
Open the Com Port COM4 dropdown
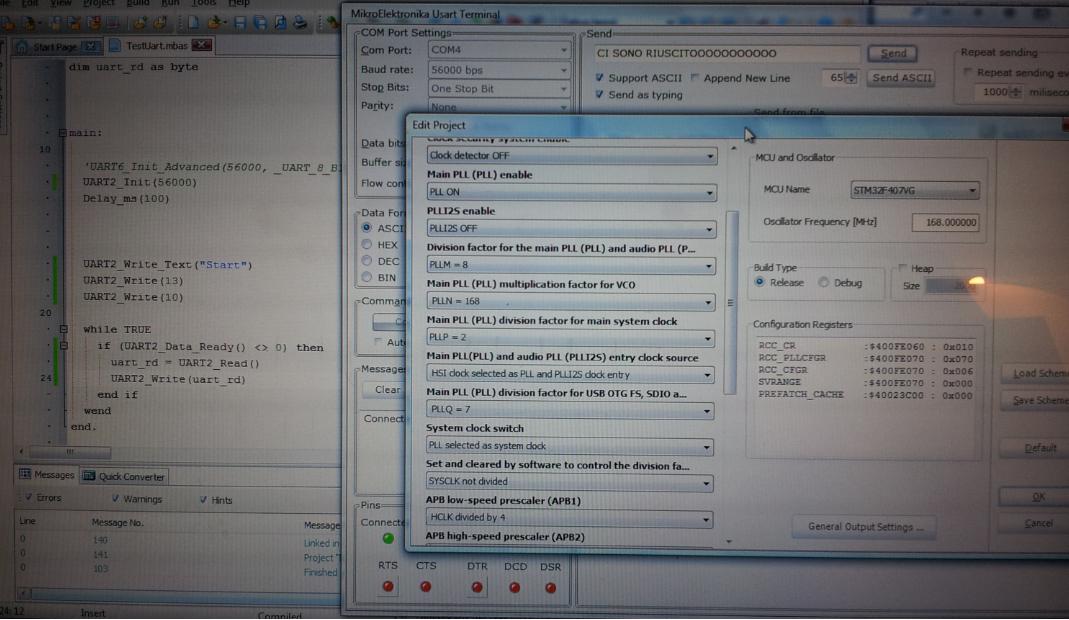point(499,50)
